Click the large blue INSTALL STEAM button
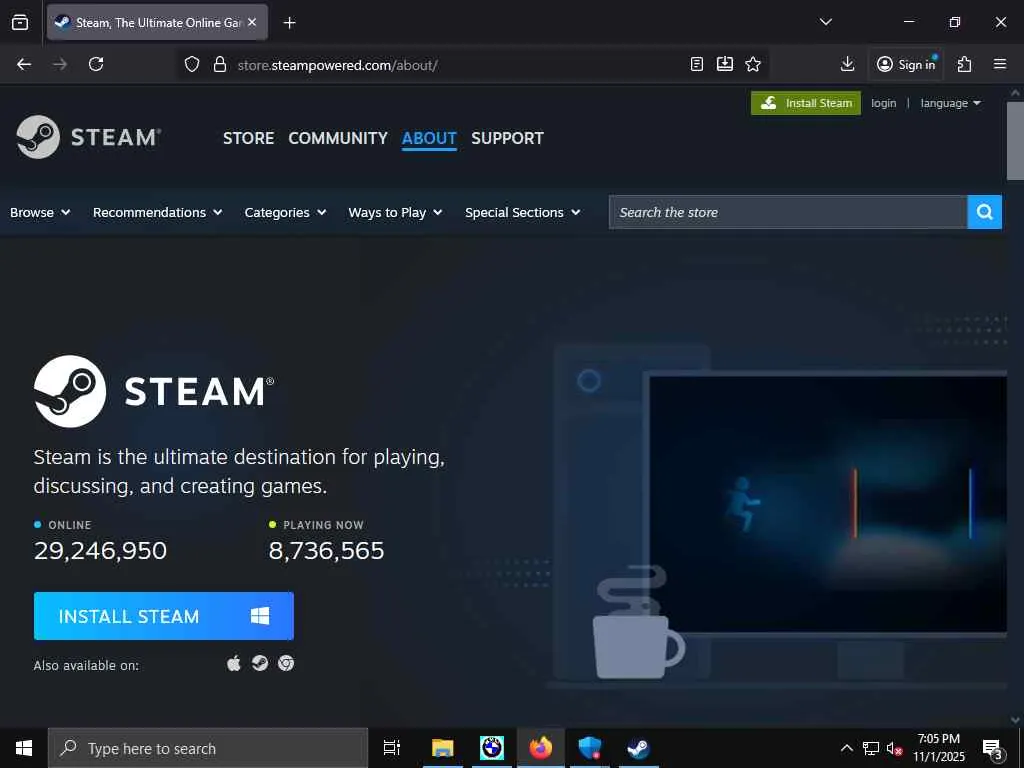The image size is (1024, 768). point(164,616)
